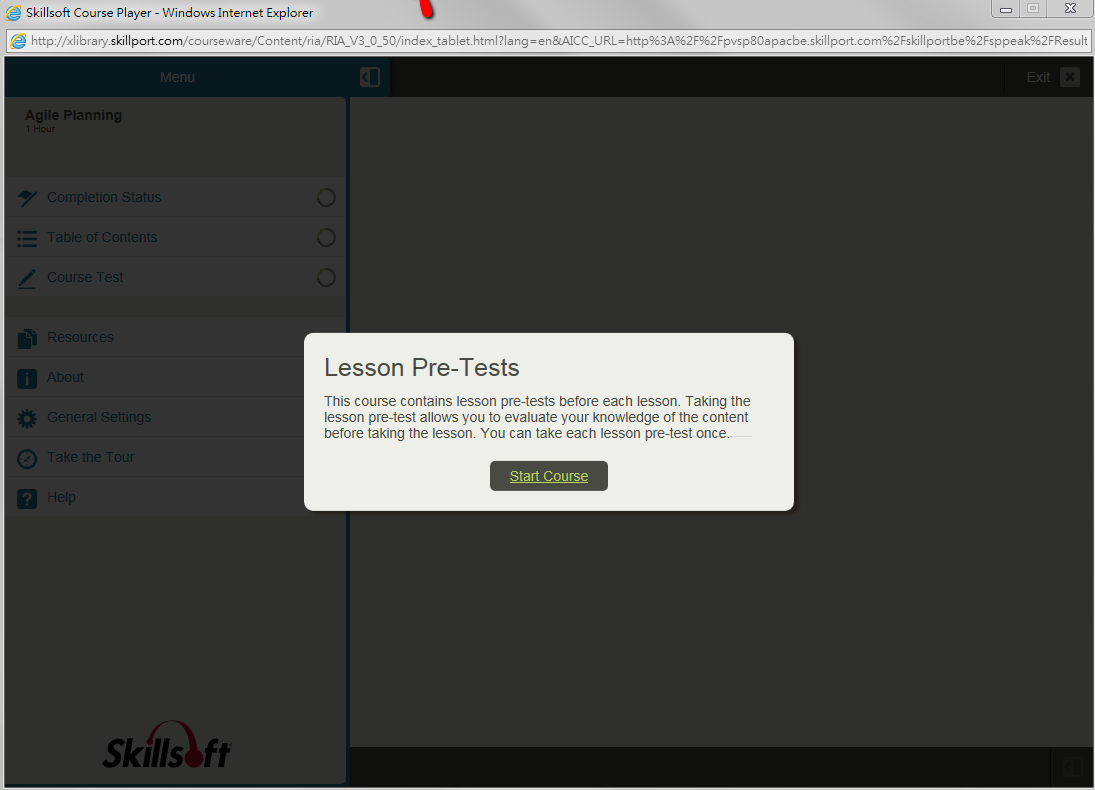1095x790 pixels.
Task: Click the Course Test progress circle
Action: 326,277
